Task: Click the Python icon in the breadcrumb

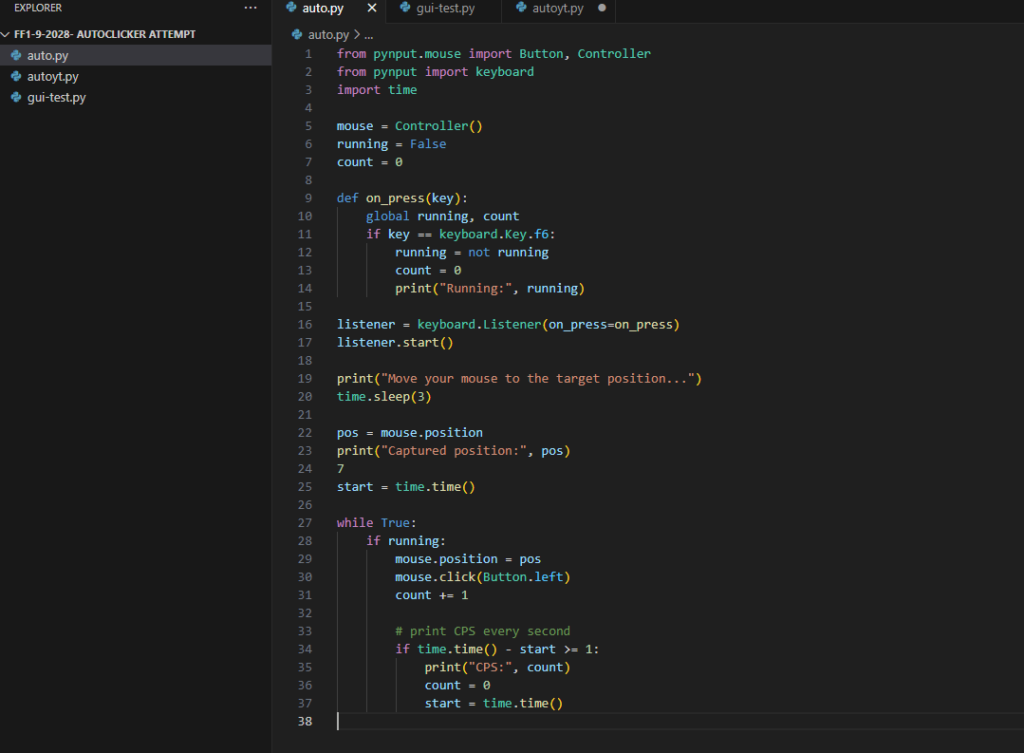Action: click(297, 34)
